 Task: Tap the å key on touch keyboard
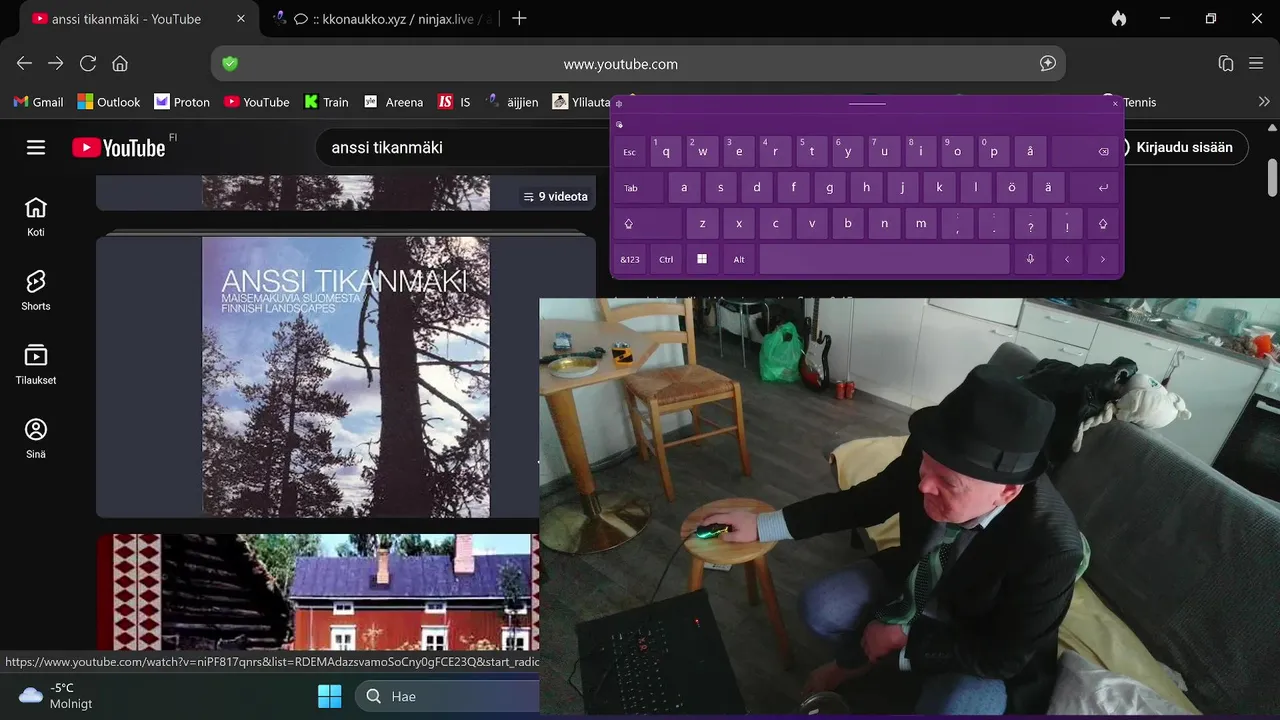pos(1030,151)
